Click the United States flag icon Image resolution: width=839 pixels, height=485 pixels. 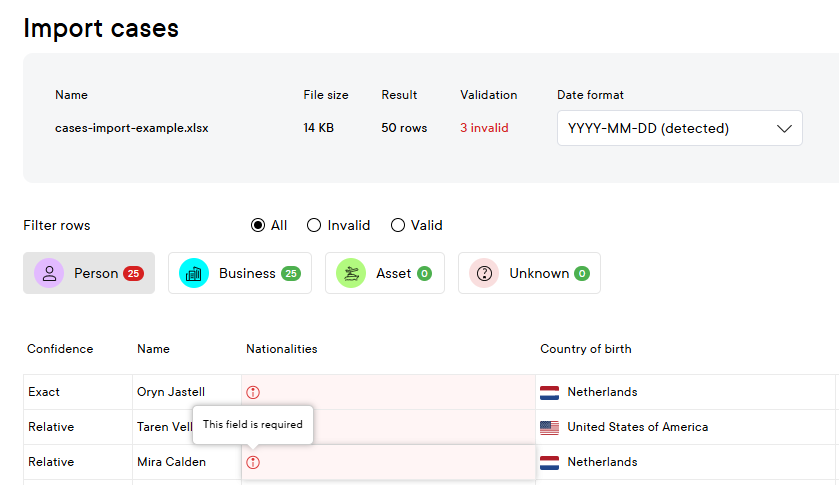pos(549,427)
